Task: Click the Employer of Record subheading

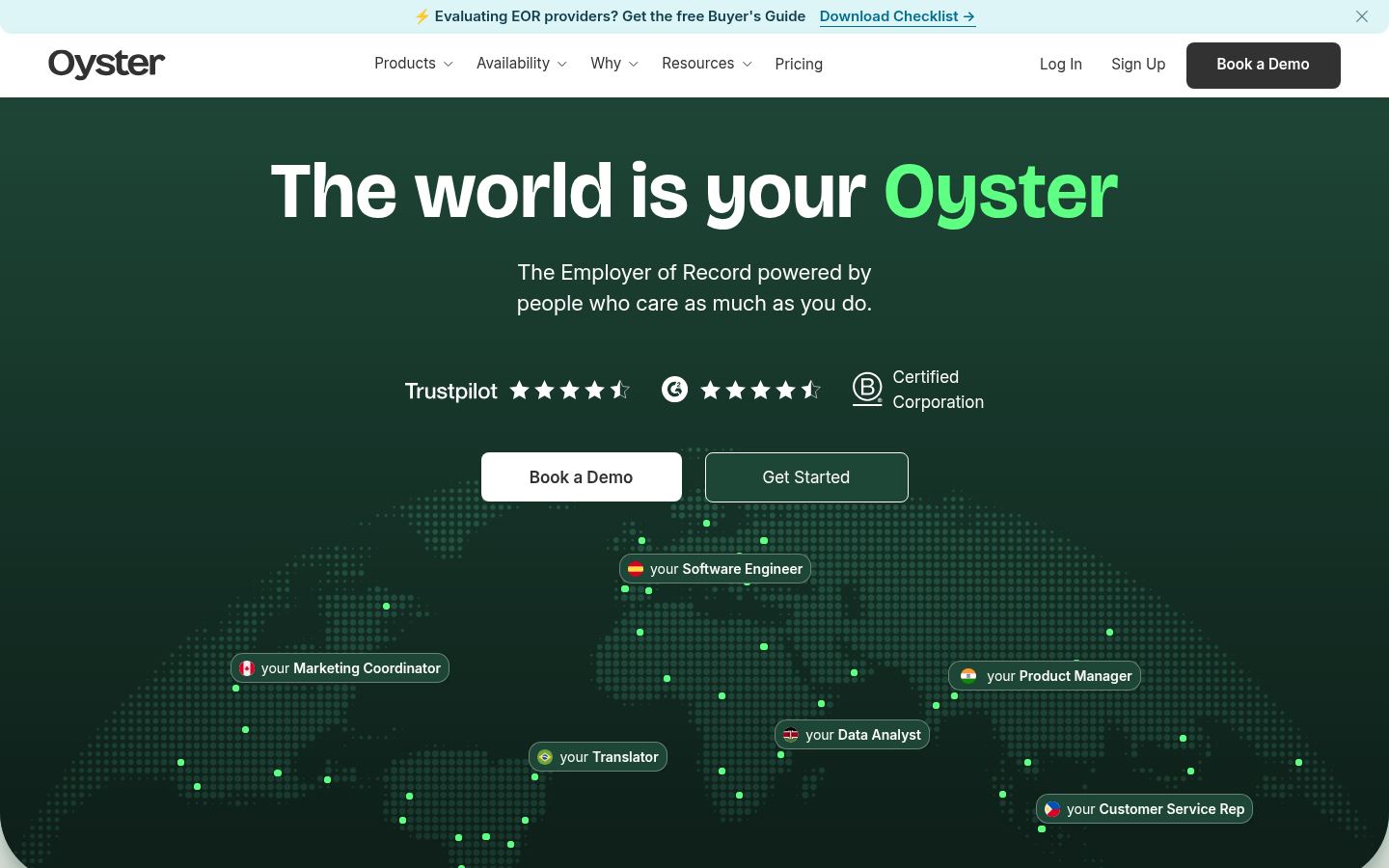Action: [x=694, y=287]
